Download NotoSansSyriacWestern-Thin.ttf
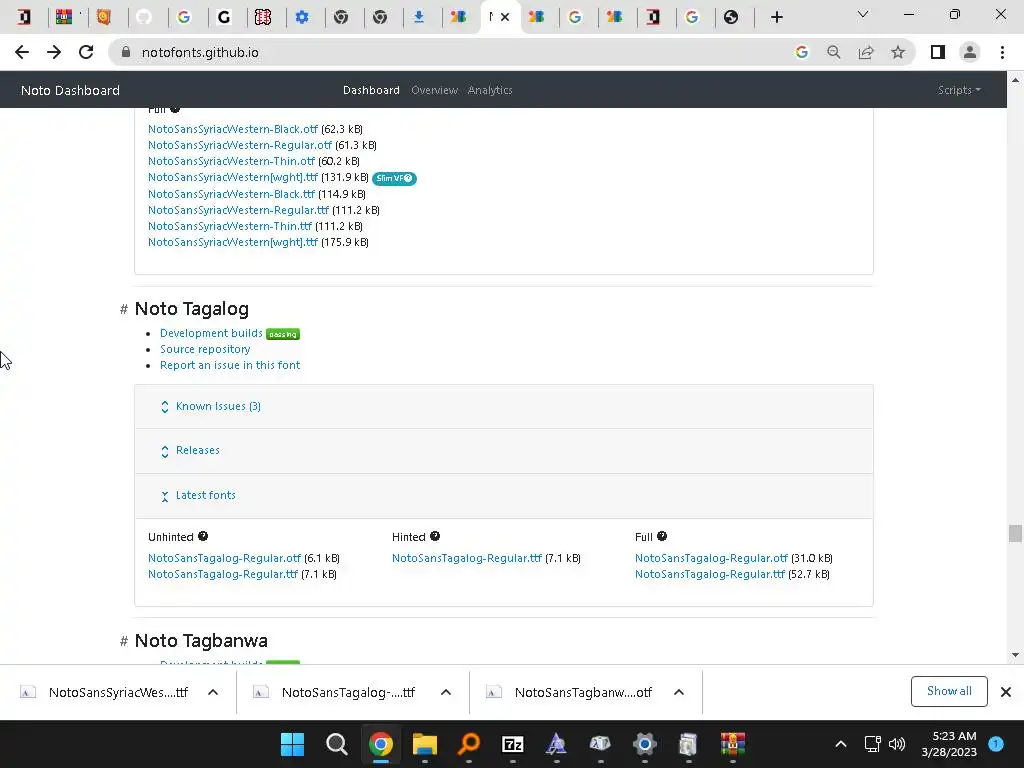 click(230, 226)
